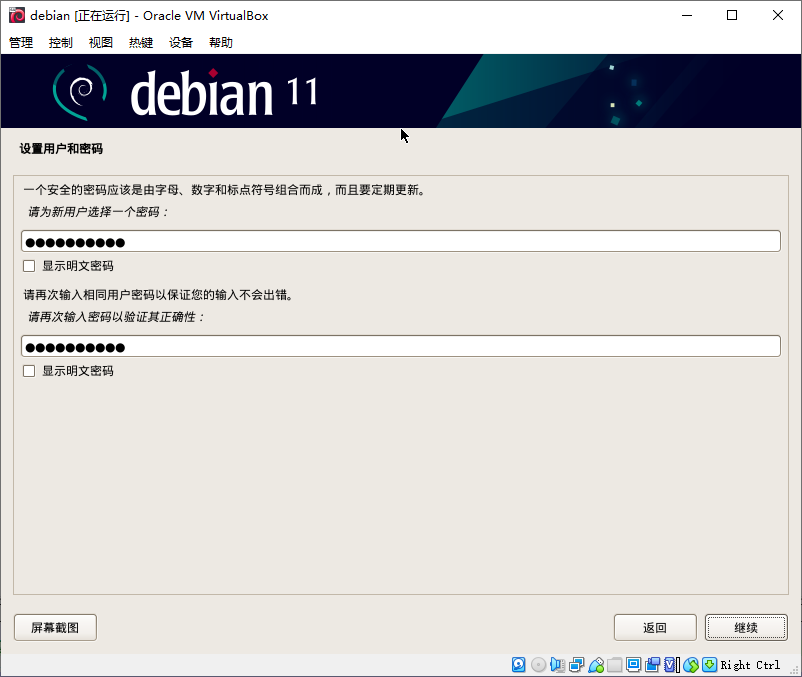802x677 pixels.
Task: Click the 设置用户和密码 heading
Action: [61, 149]
